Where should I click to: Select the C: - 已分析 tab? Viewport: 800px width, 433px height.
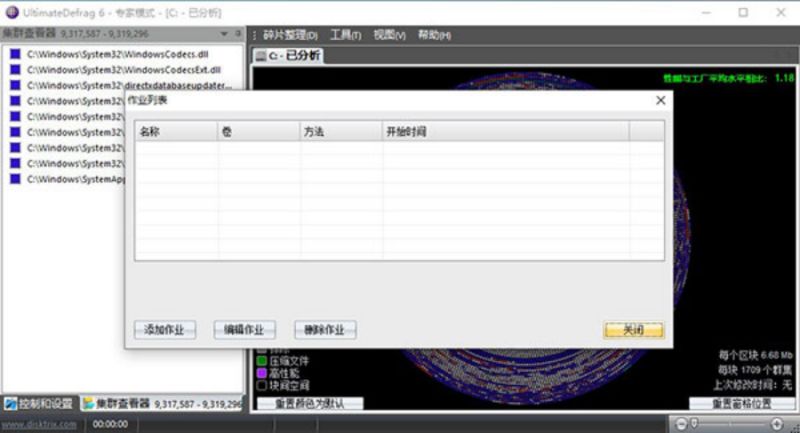288,56
